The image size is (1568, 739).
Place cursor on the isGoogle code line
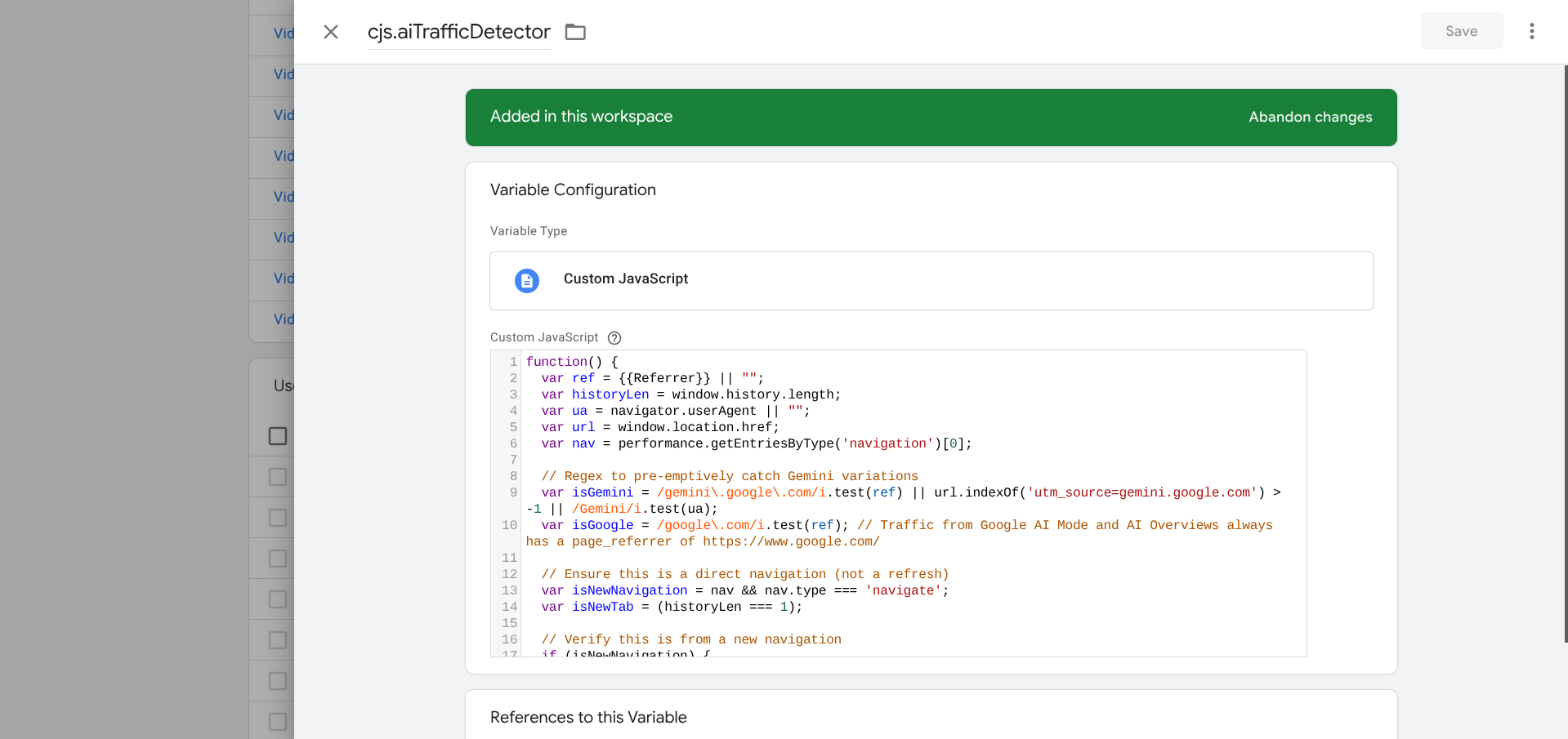735,525
